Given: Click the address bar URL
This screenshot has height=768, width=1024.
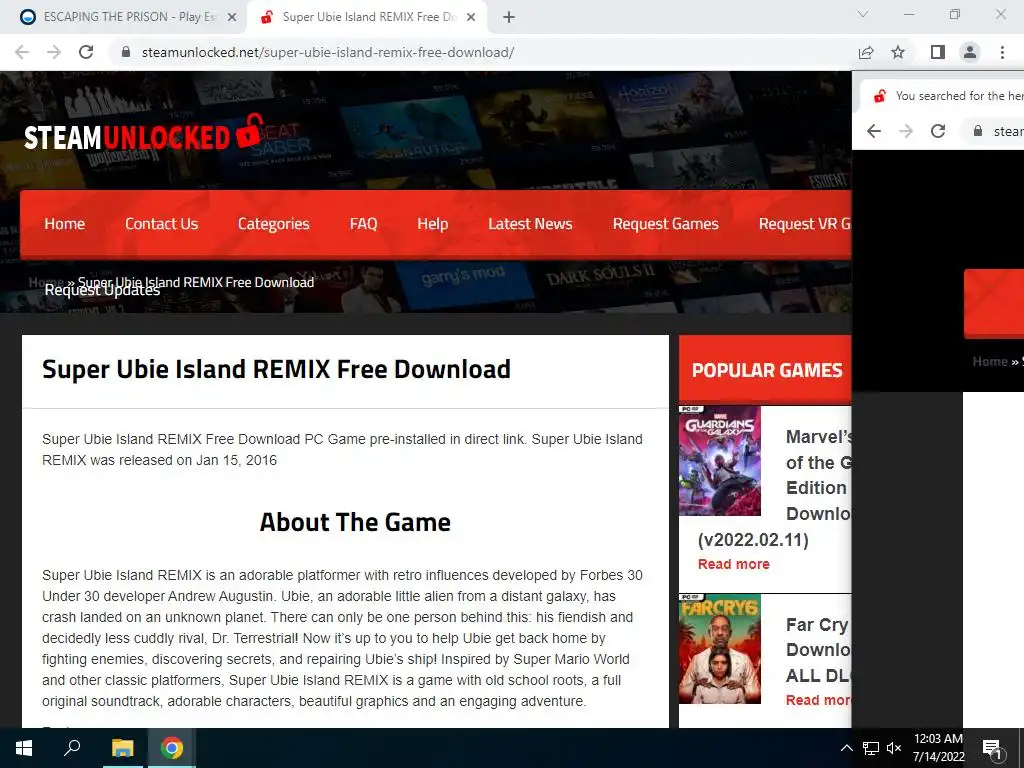Looking at the screenshot, I should pyautogui.click(x=328, y=52).
